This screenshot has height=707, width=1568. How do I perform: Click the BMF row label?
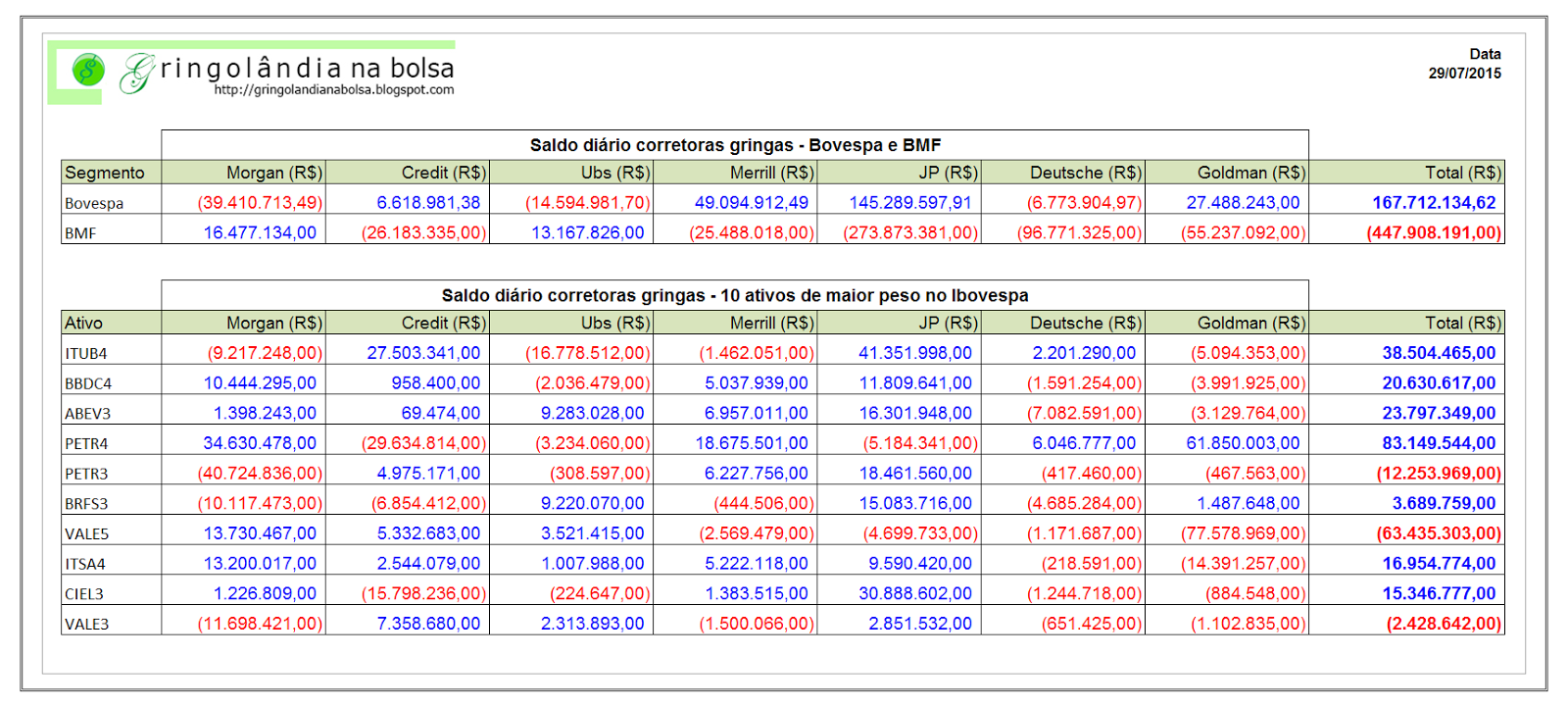(80, 234)
